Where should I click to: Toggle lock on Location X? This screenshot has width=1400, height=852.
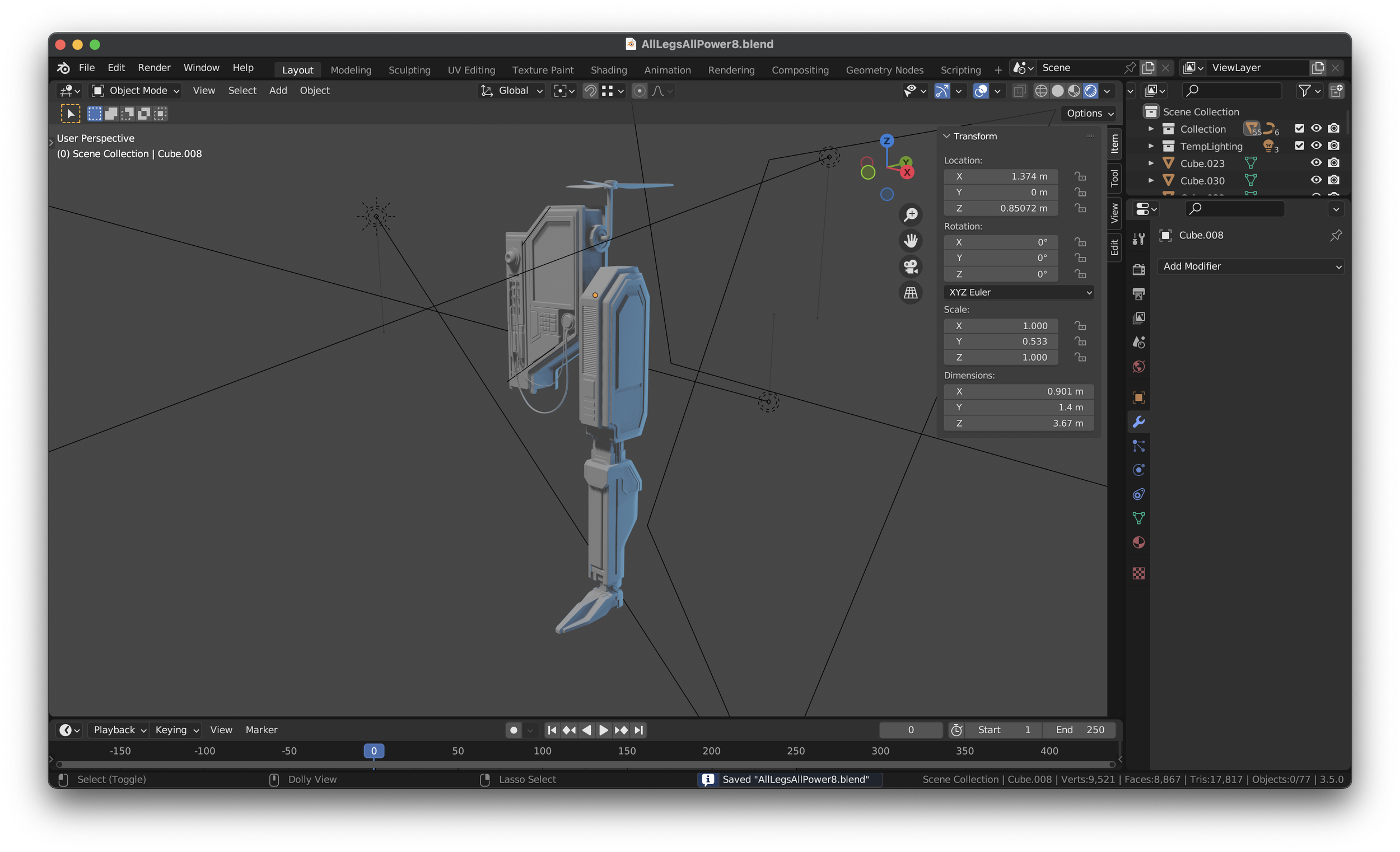click(x=1080, y=176)
